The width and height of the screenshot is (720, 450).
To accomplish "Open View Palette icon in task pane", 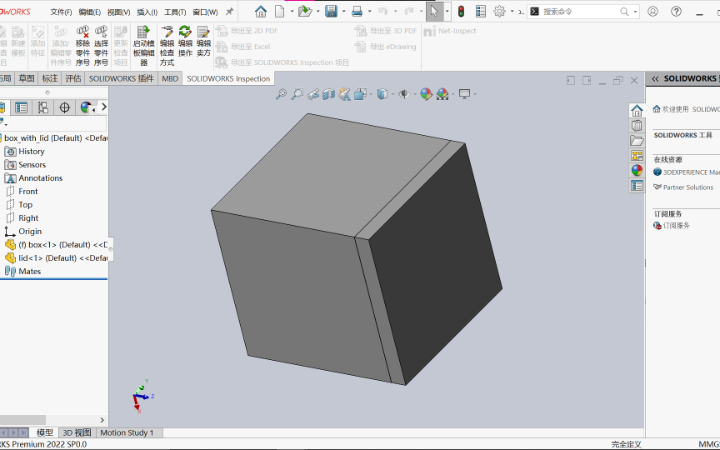I will 636,156.
